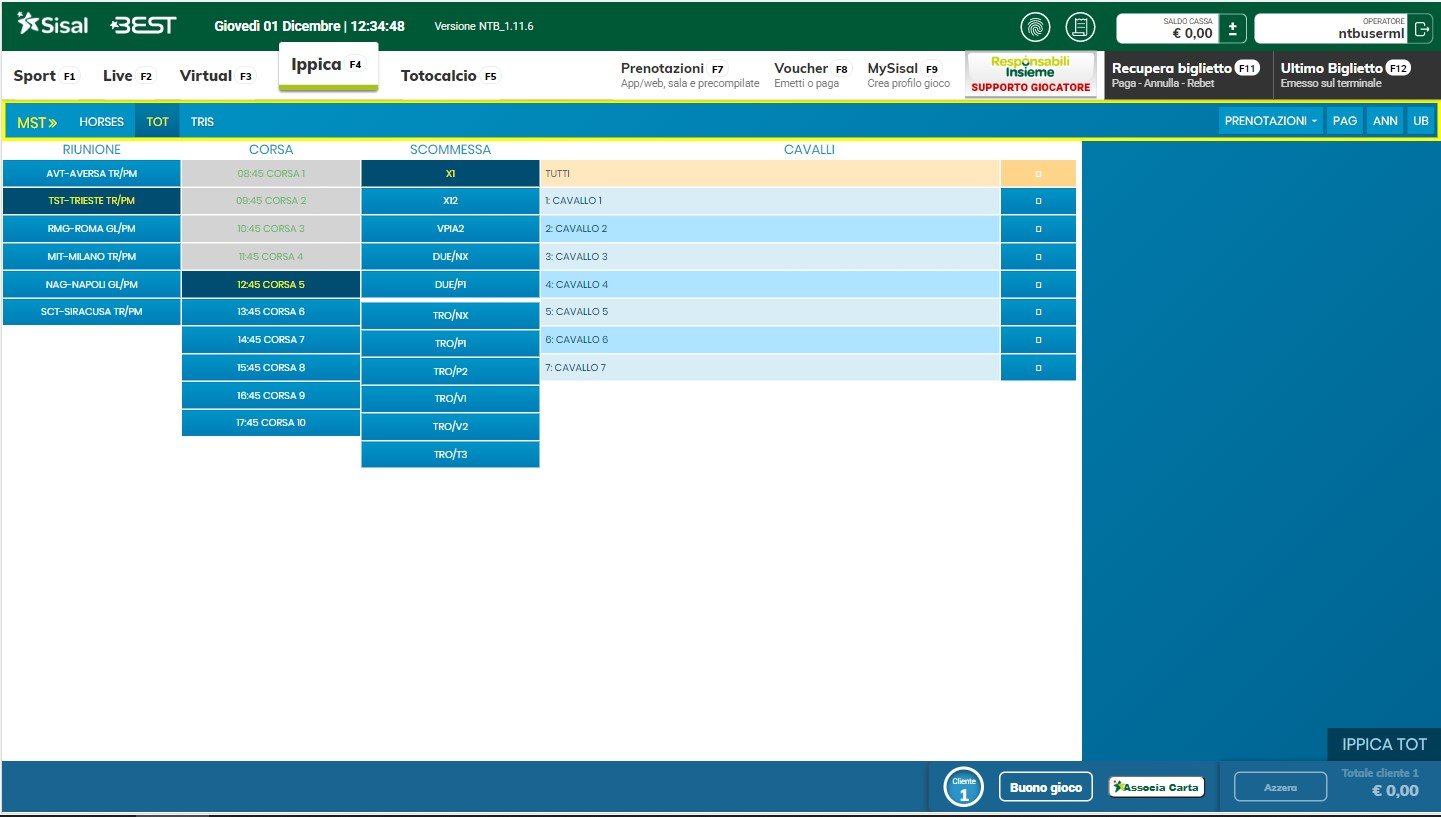Image resolution: width=1441 pixels, height=817 pixels.
Task: Select the TOT sub-tab
Action: pyautogui.click(x=157, y=122)
